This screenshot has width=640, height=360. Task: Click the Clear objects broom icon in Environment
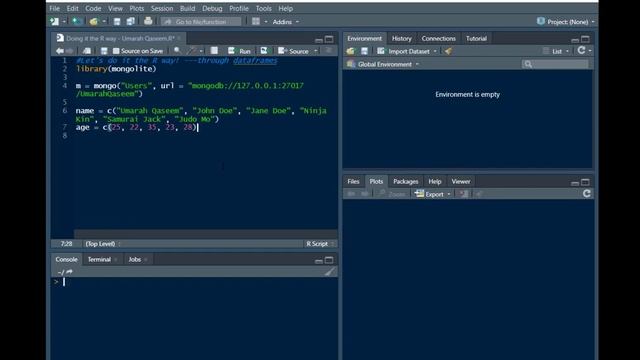449,51
